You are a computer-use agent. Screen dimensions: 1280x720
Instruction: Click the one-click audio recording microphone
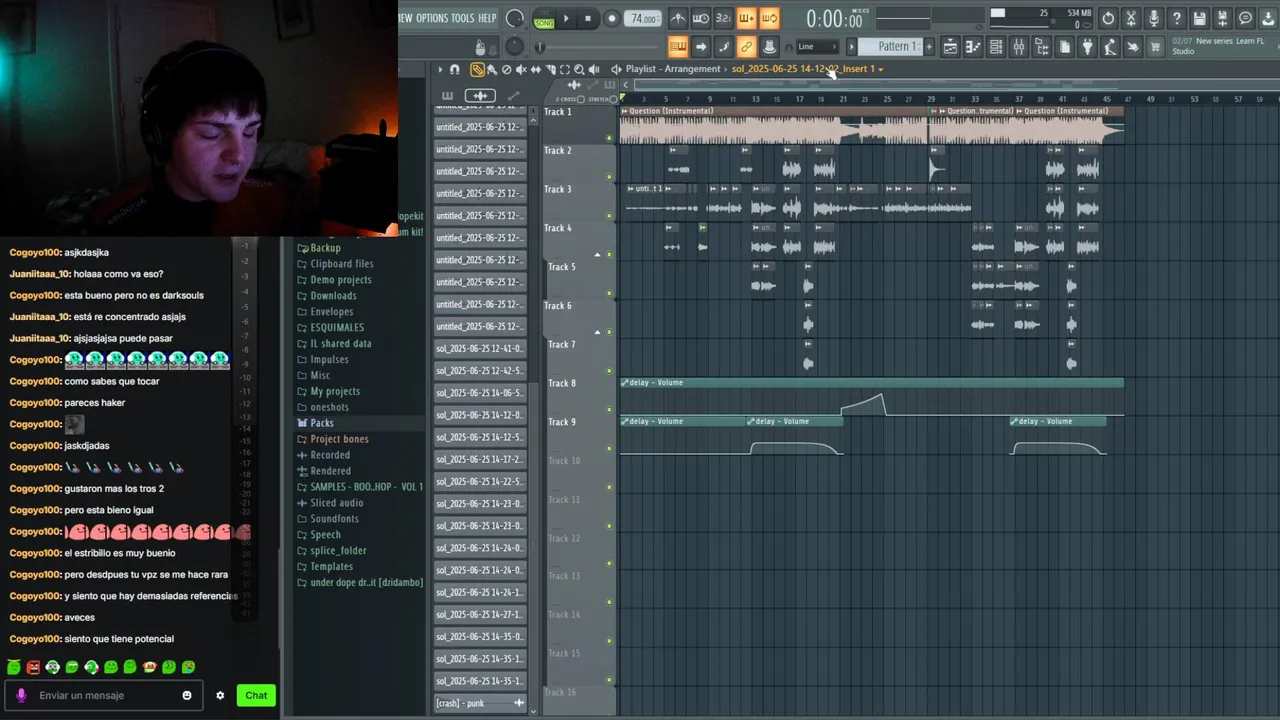[x=1153, y=18]
